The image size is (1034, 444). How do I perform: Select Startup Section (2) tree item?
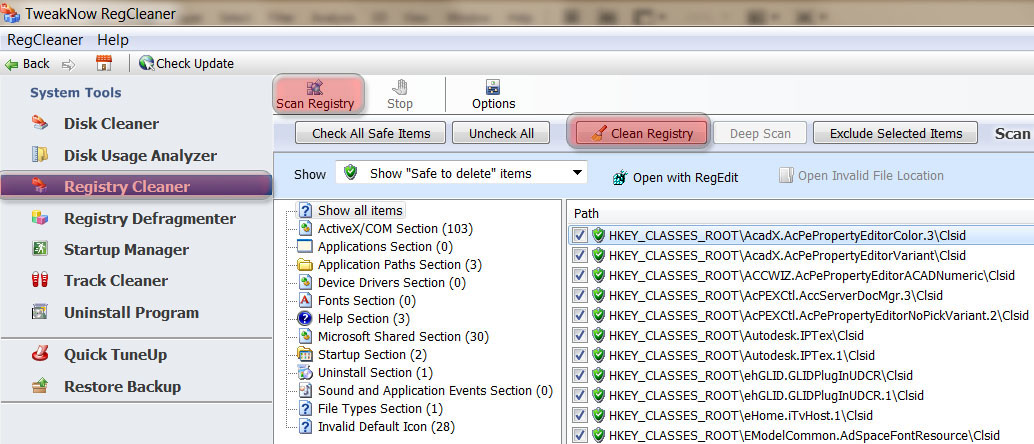pos(372,354)
